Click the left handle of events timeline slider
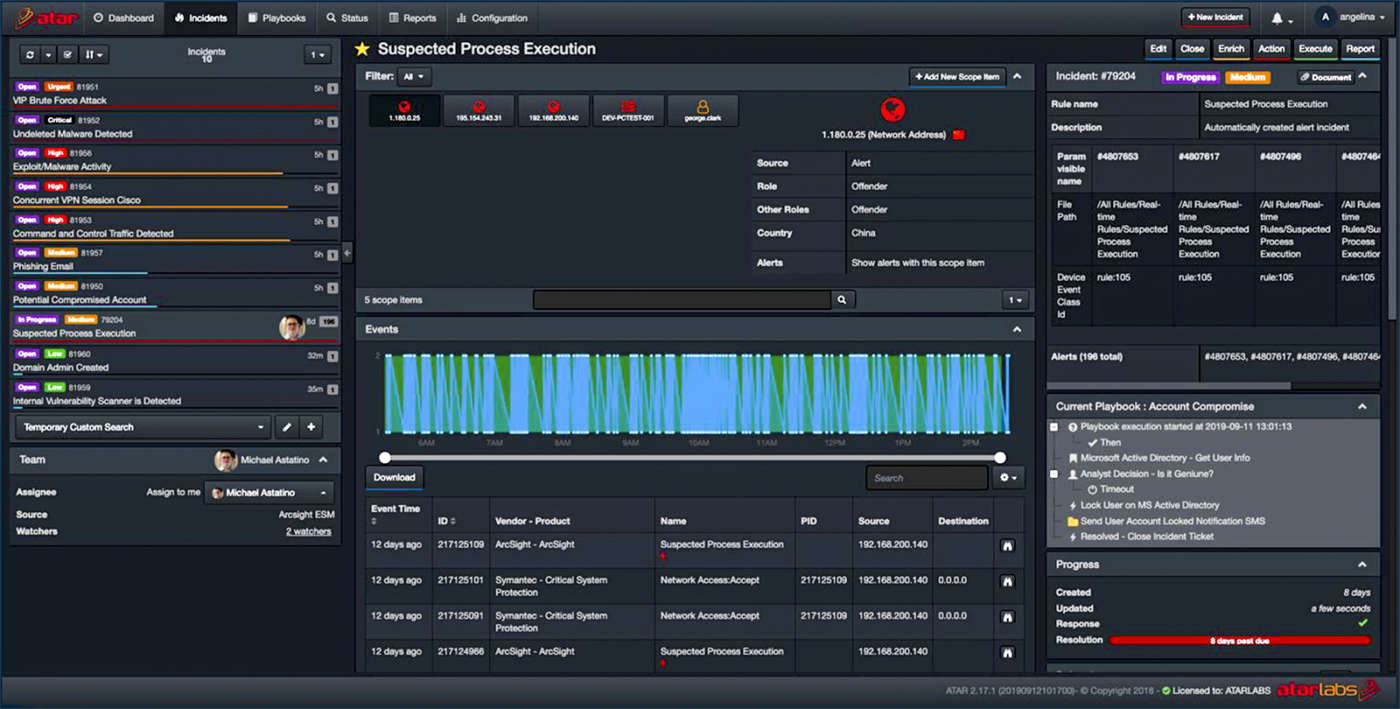This screenshot has width=1400, height=709. coord(385,458)
